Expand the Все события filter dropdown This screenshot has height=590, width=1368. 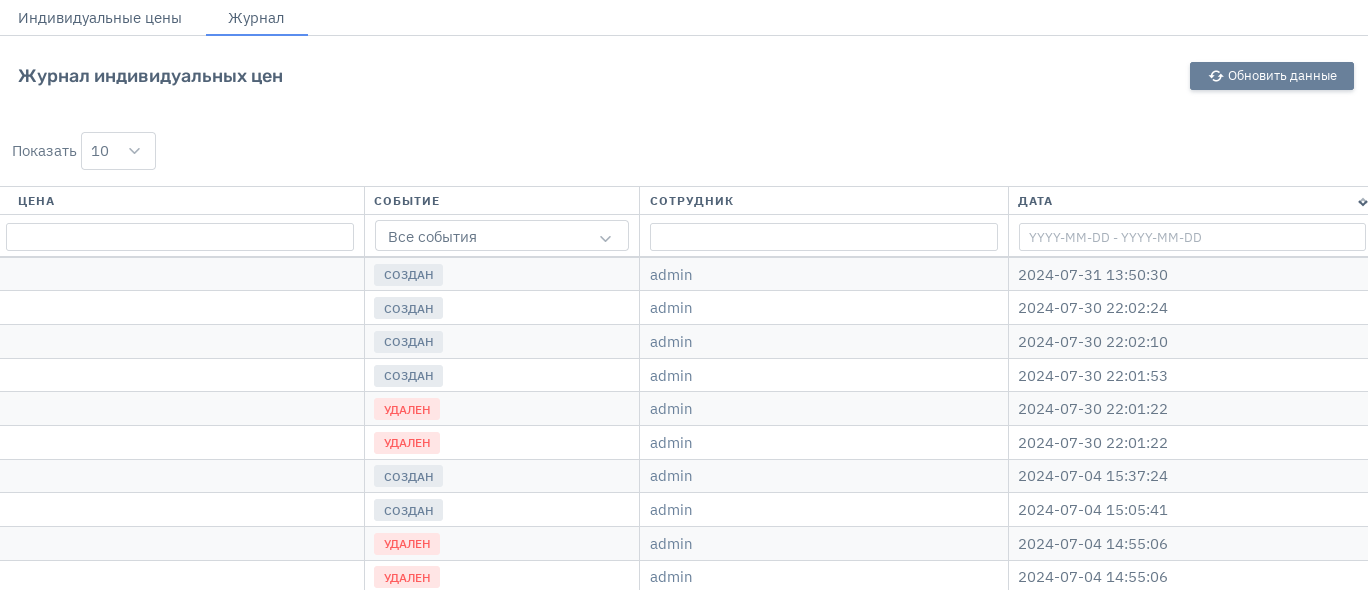[x=501, y=237]
